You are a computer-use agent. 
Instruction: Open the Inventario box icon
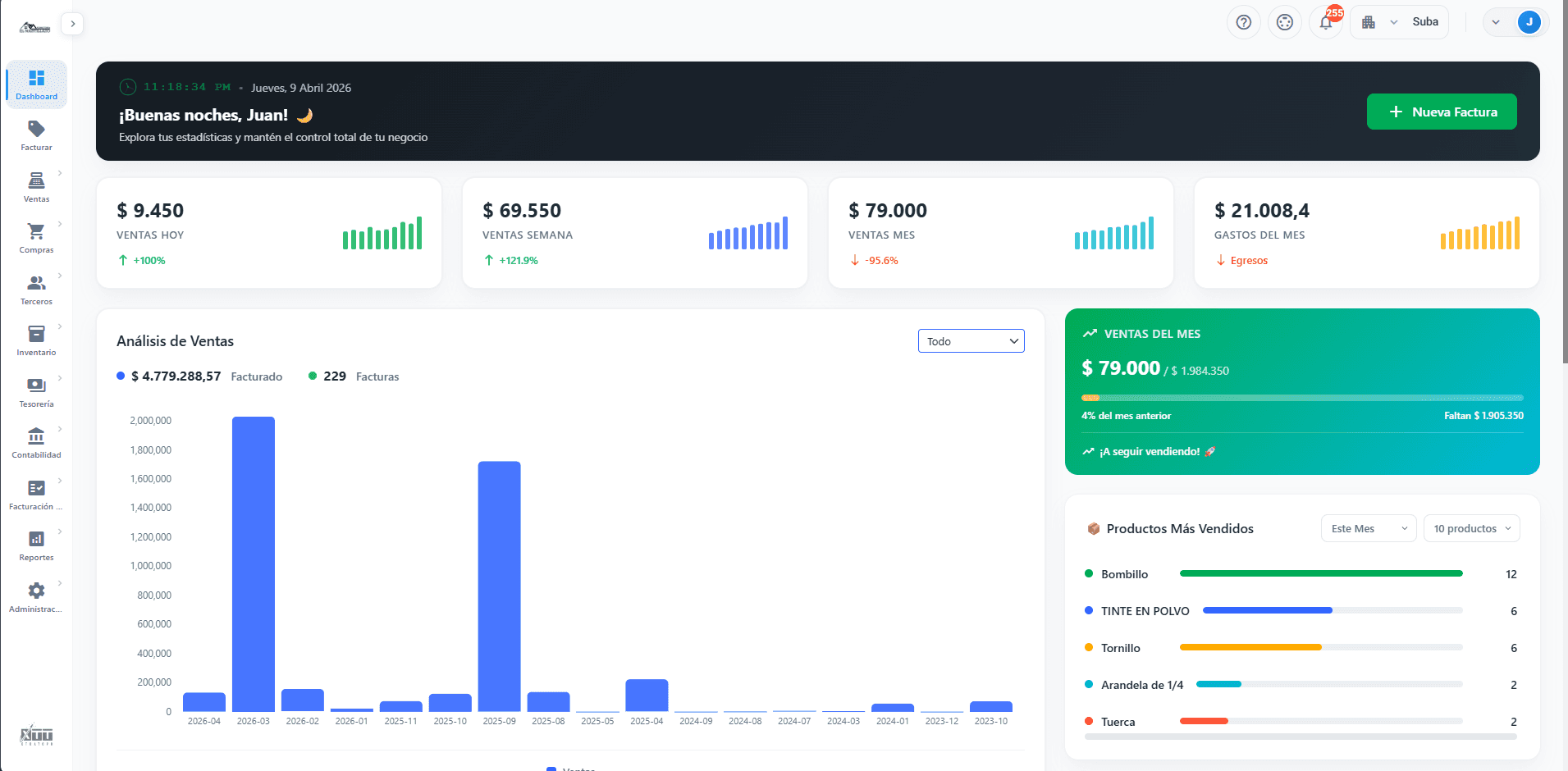coord(36,334)
